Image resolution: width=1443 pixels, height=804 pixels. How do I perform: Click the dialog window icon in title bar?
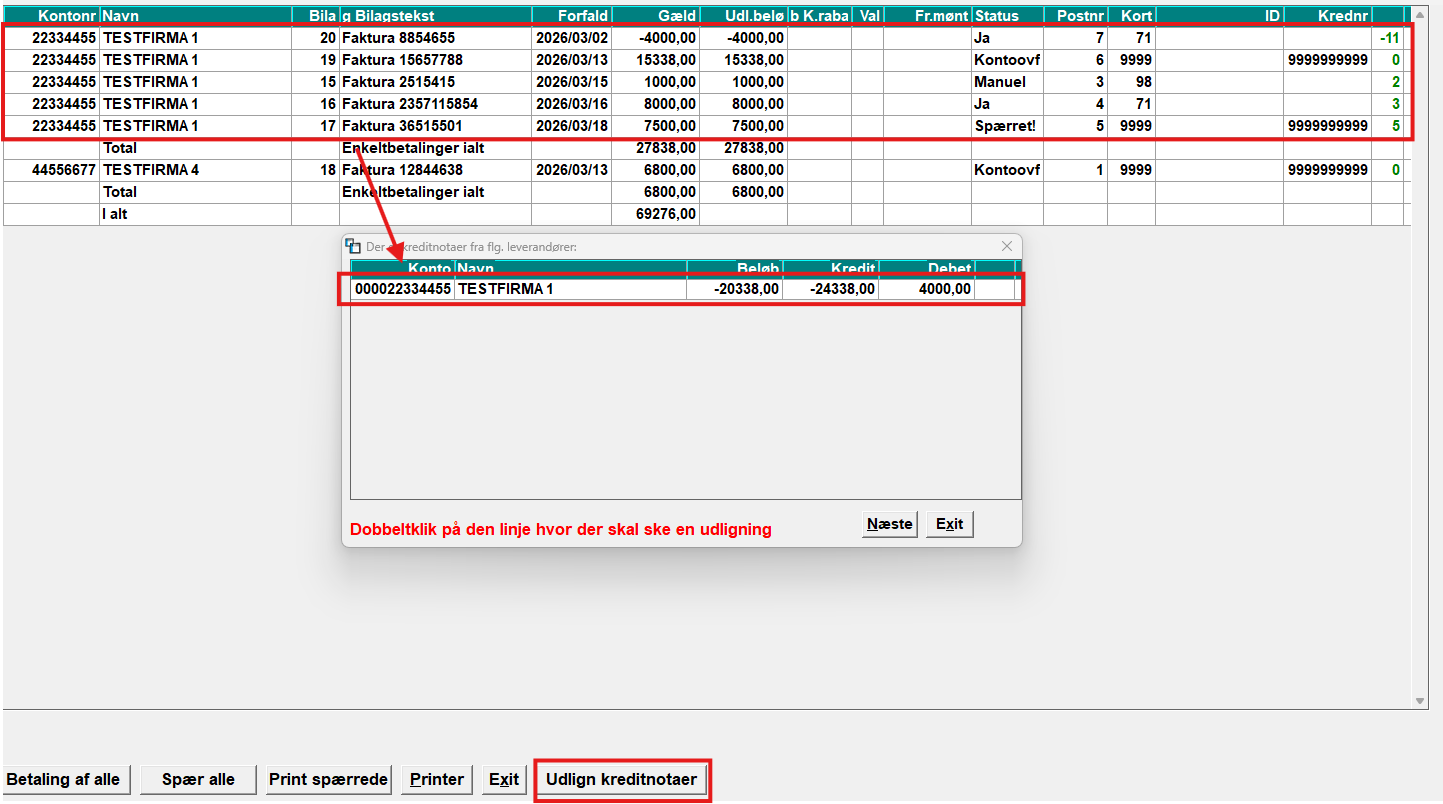point(353,246)
